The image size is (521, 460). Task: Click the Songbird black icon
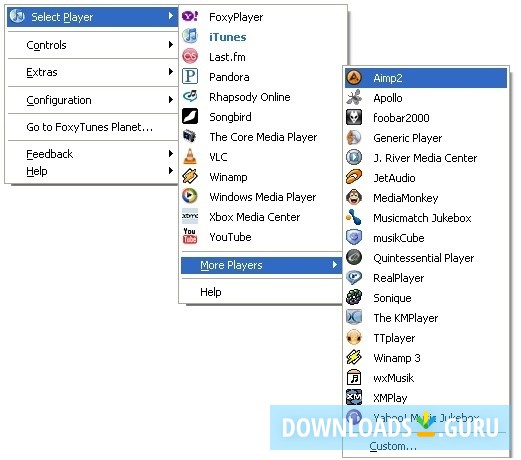[x=190, y=116]
